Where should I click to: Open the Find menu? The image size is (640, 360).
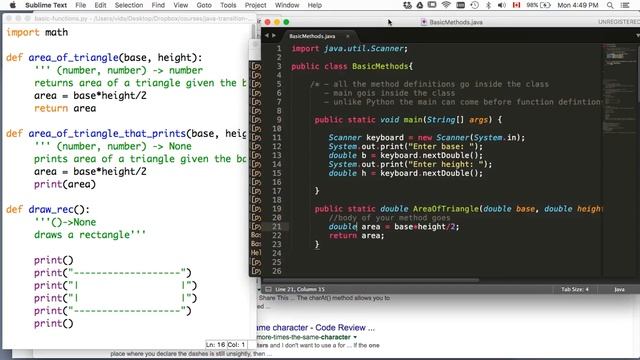158,5
